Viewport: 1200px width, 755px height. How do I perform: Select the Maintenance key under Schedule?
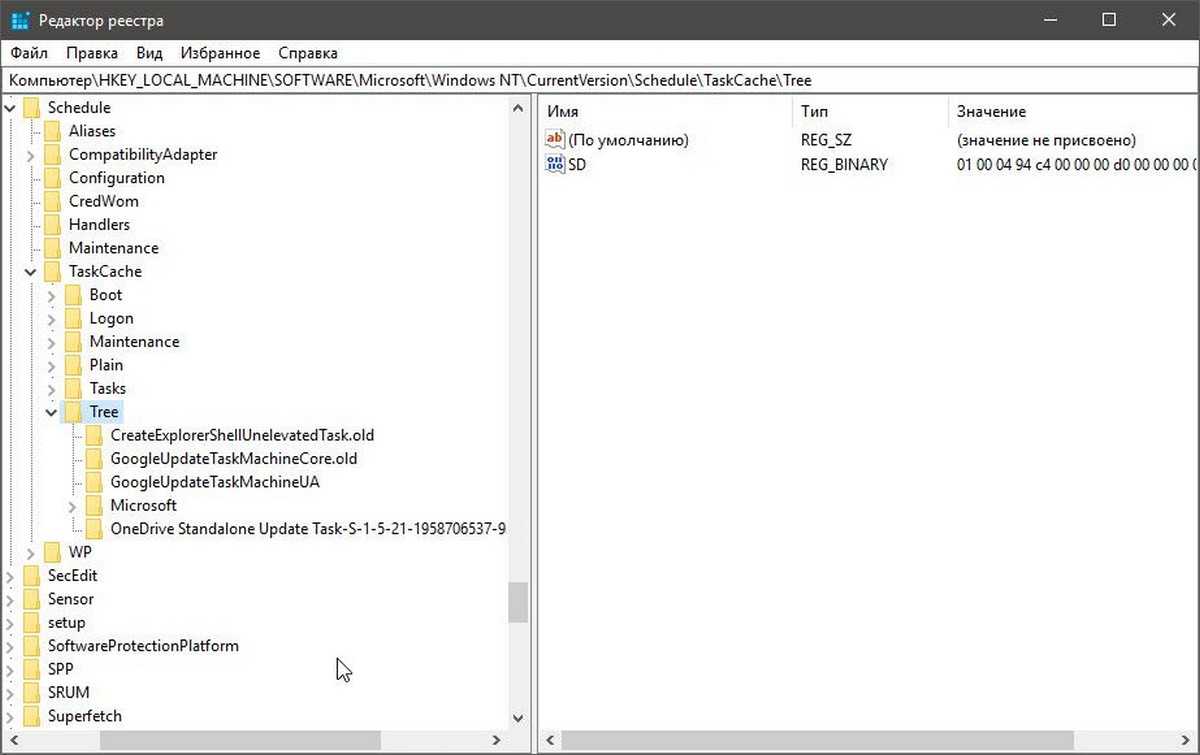pyautogui.click(x=113, y=248)
